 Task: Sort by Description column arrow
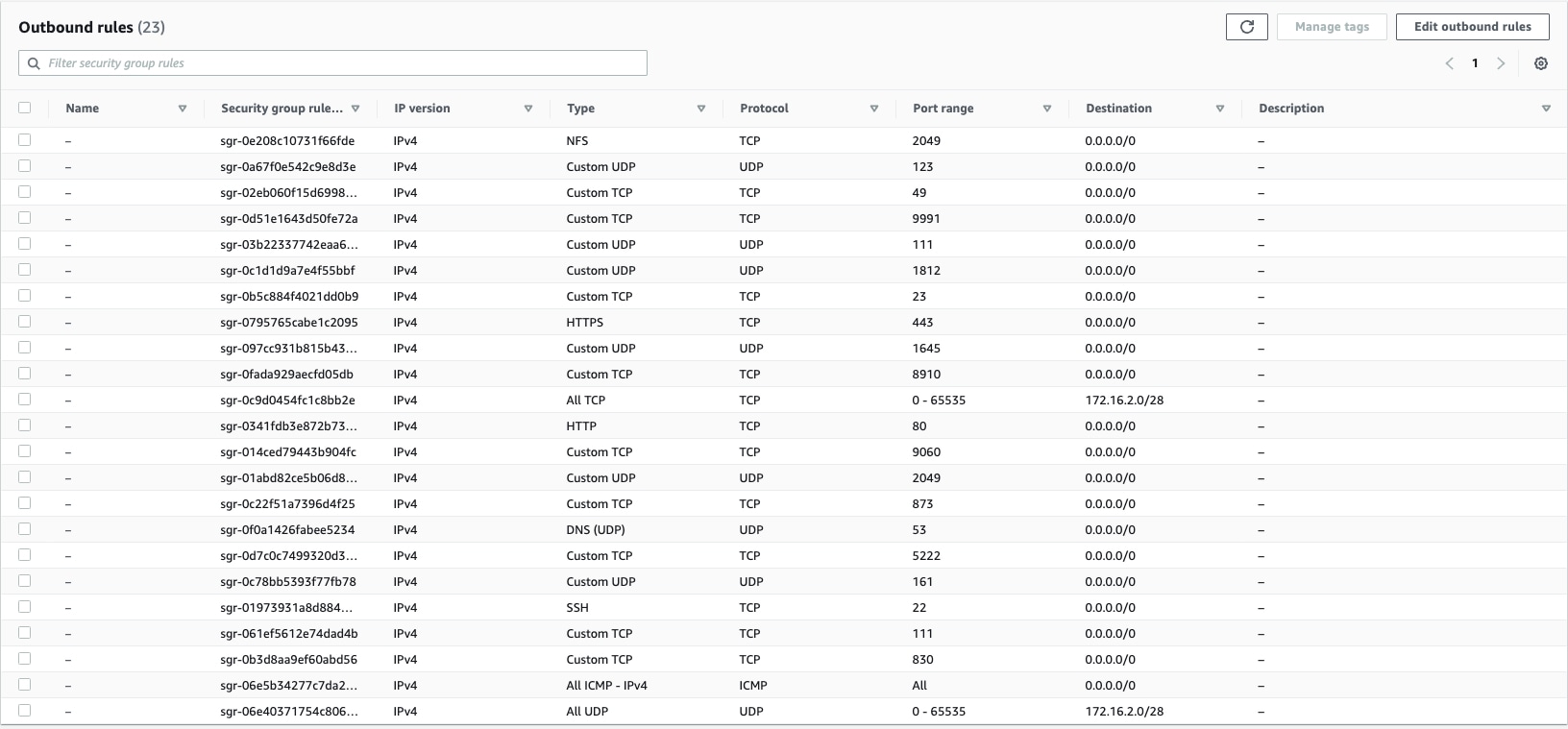pyautogui.click(x=1546, y=109)
